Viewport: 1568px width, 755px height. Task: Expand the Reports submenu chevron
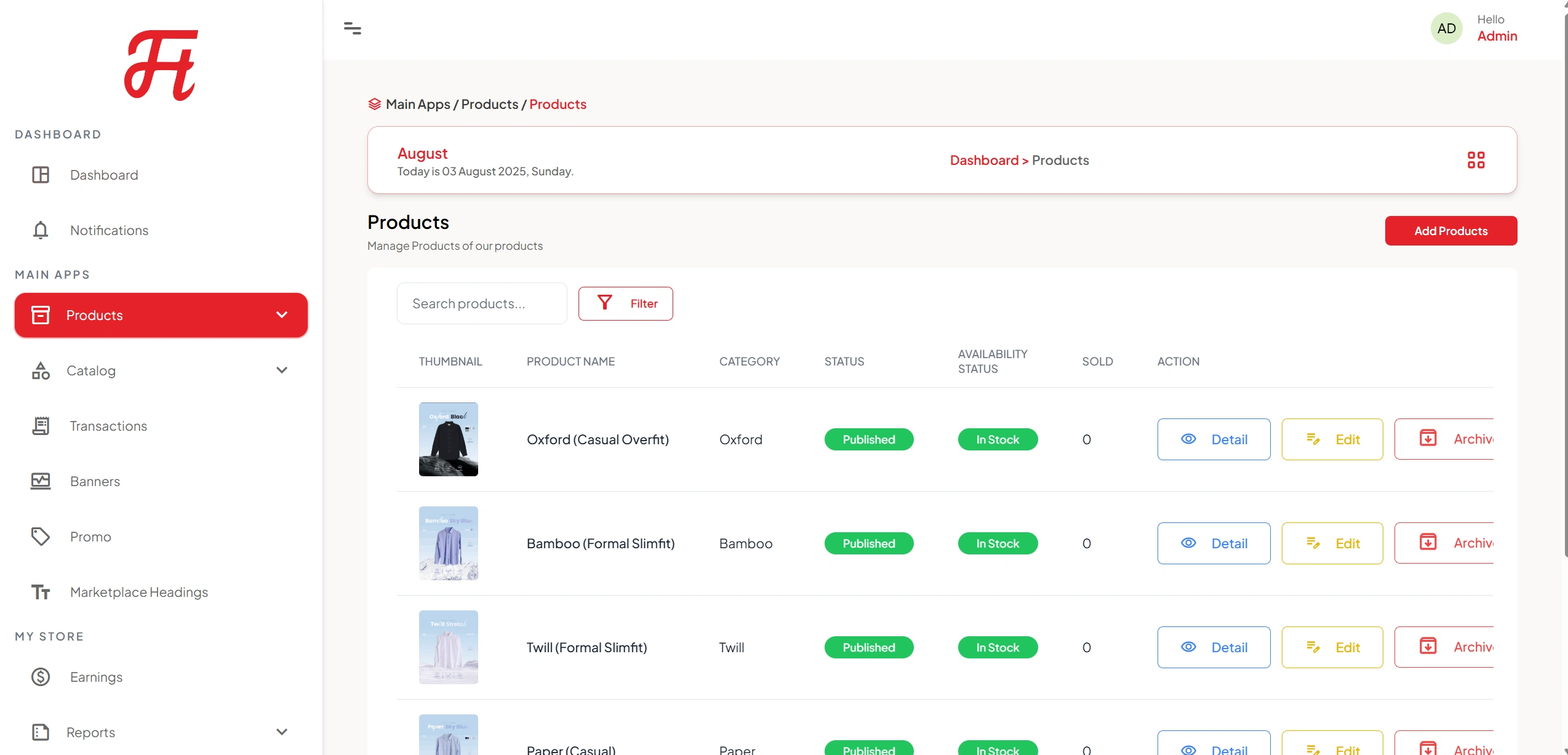[x=282, y=732]
